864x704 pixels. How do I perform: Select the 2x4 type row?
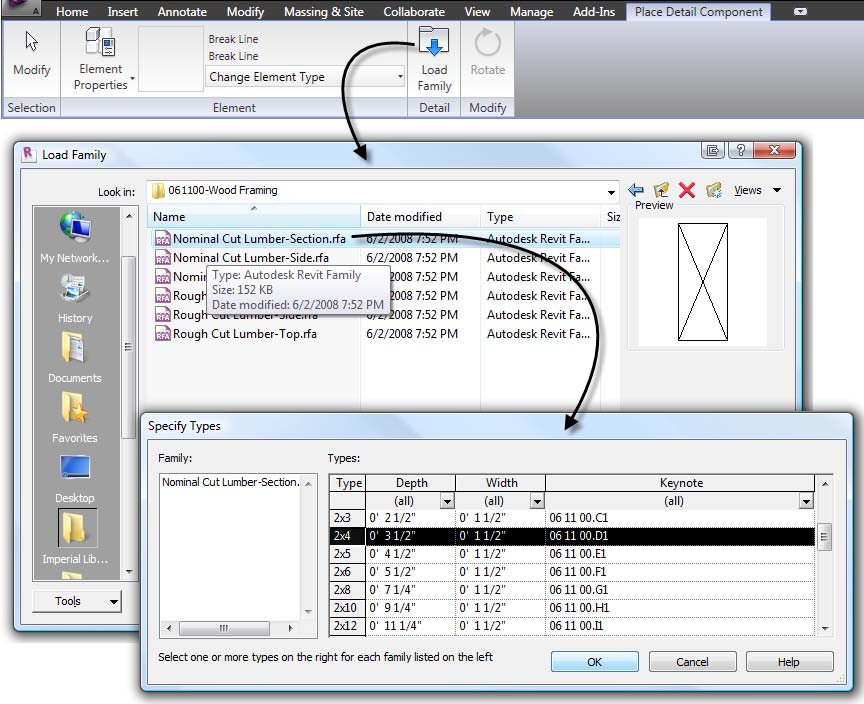click(x=571, y=535)
